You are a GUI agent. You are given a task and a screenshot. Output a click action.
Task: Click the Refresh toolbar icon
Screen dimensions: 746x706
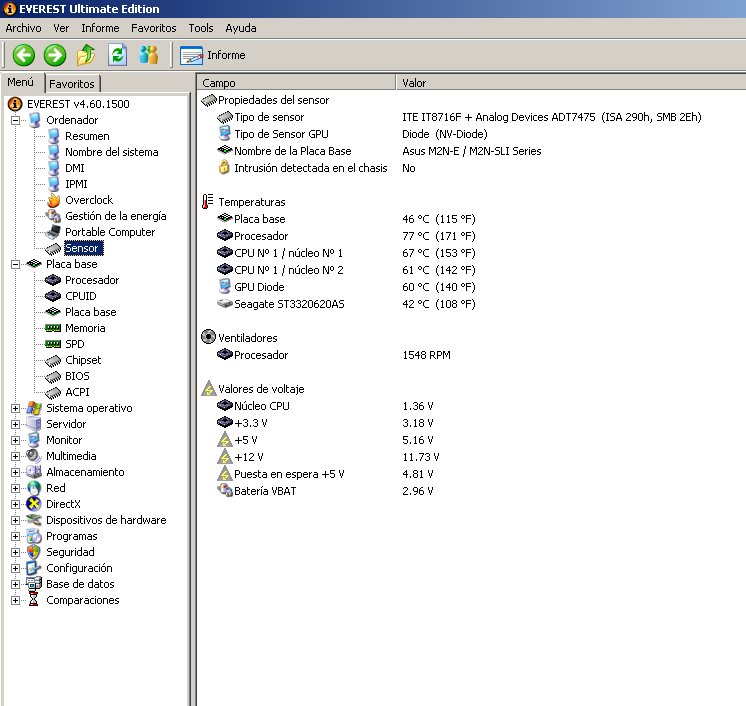(117, 55)
